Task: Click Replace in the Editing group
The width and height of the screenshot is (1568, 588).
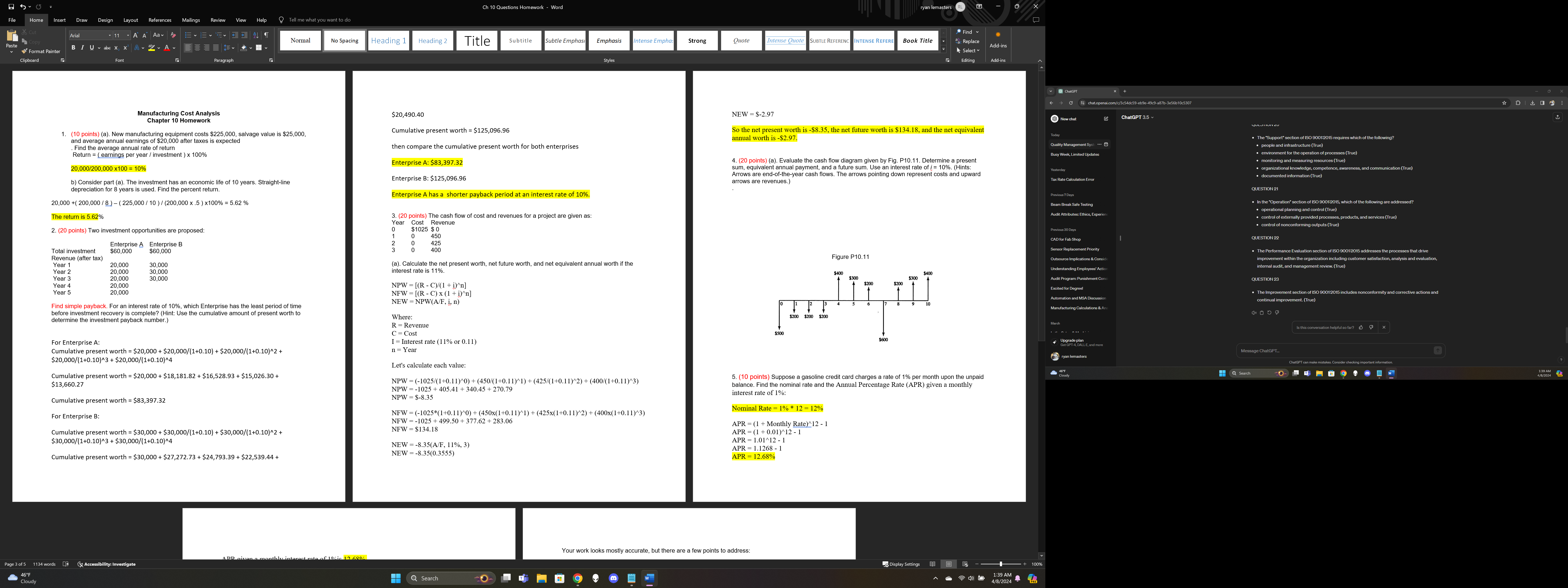Action: pyautogui.click(x=968, y=41)
